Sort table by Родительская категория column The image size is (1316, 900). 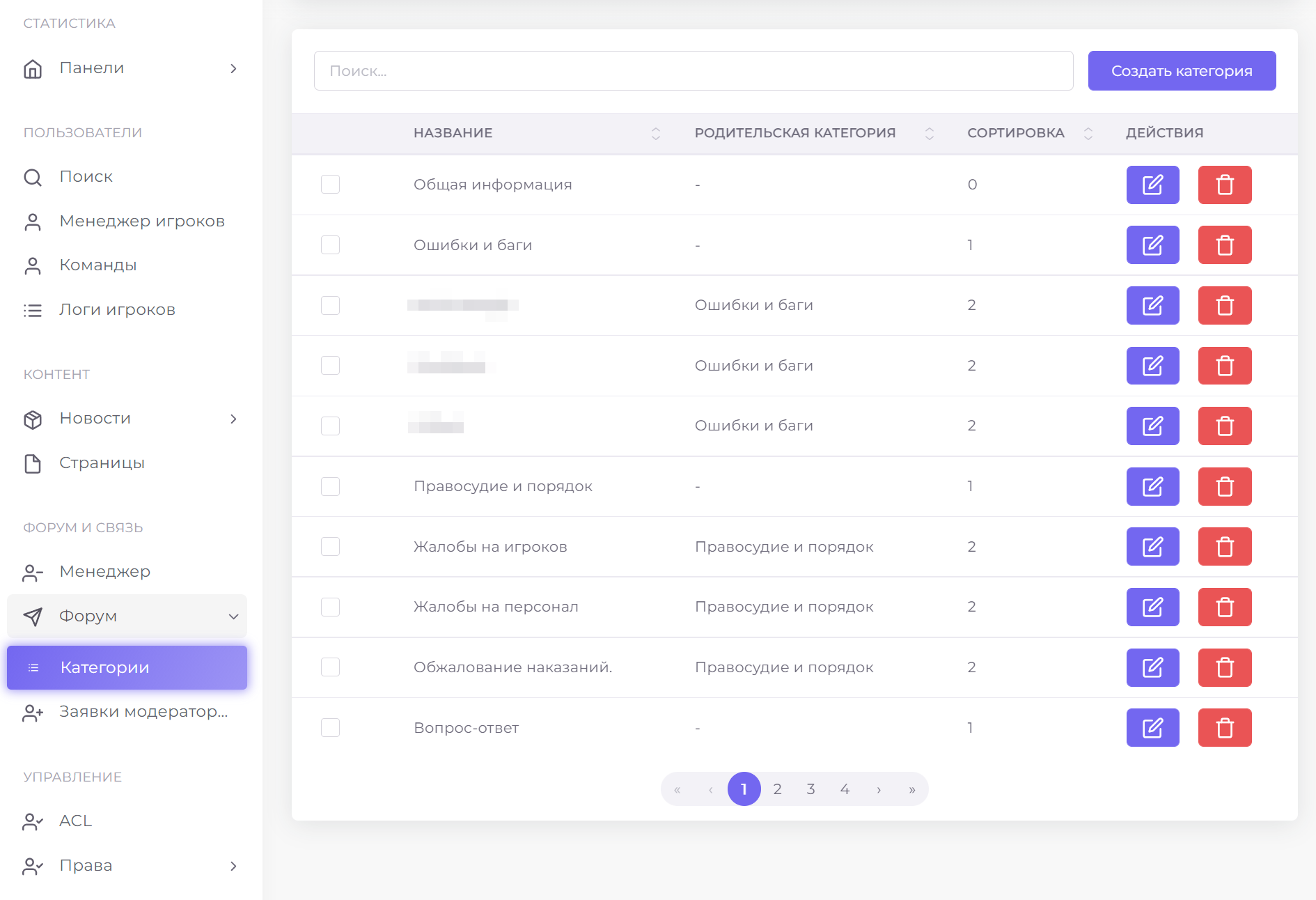tap(929, 133)
